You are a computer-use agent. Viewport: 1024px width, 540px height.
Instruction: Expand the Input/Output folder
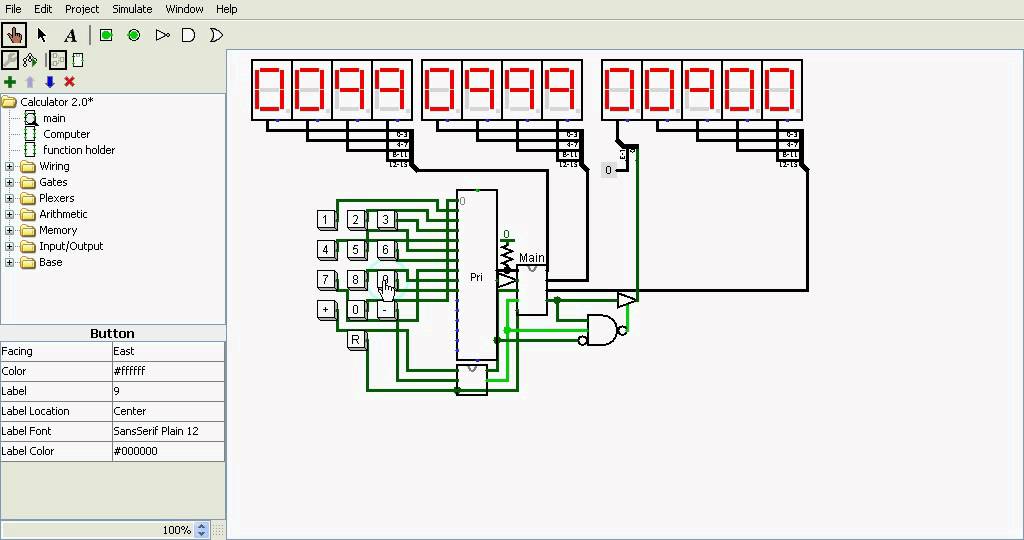click(9, 246)
